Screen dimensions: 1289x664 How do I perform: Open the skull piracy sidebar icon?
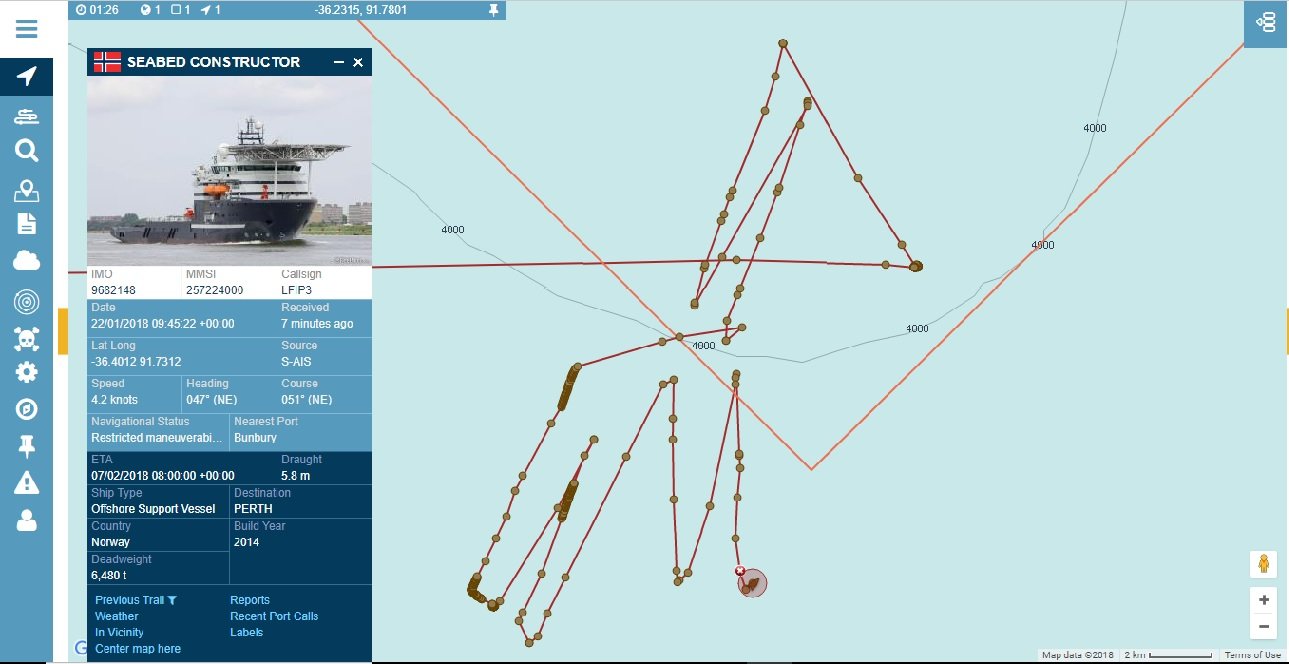point(26,338)
